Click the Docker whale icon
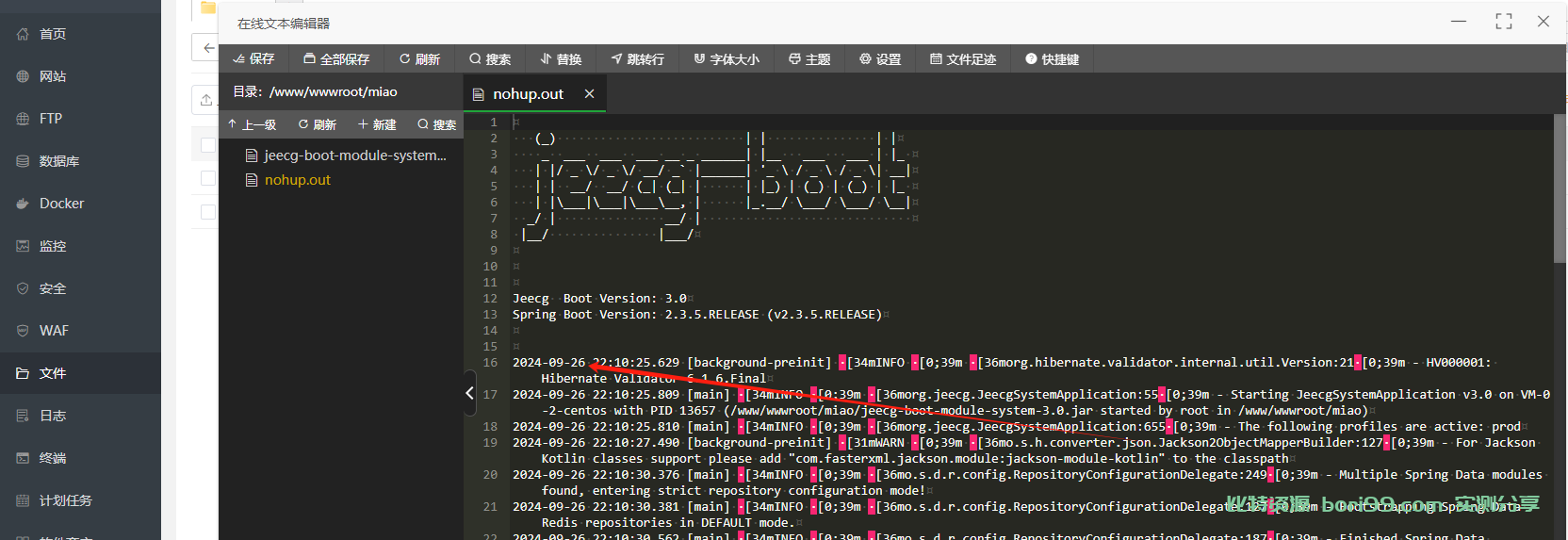The image size is (1568, 540). (23, 204)
